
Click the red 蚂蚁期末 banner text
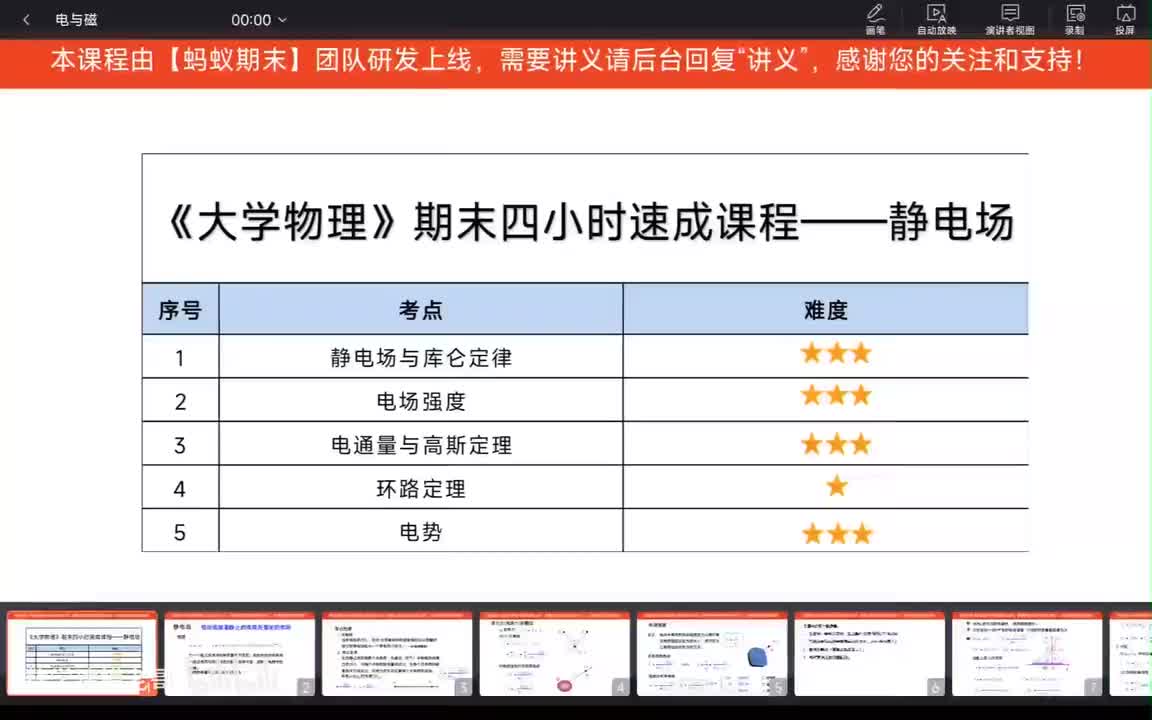[x=567, y=60]
